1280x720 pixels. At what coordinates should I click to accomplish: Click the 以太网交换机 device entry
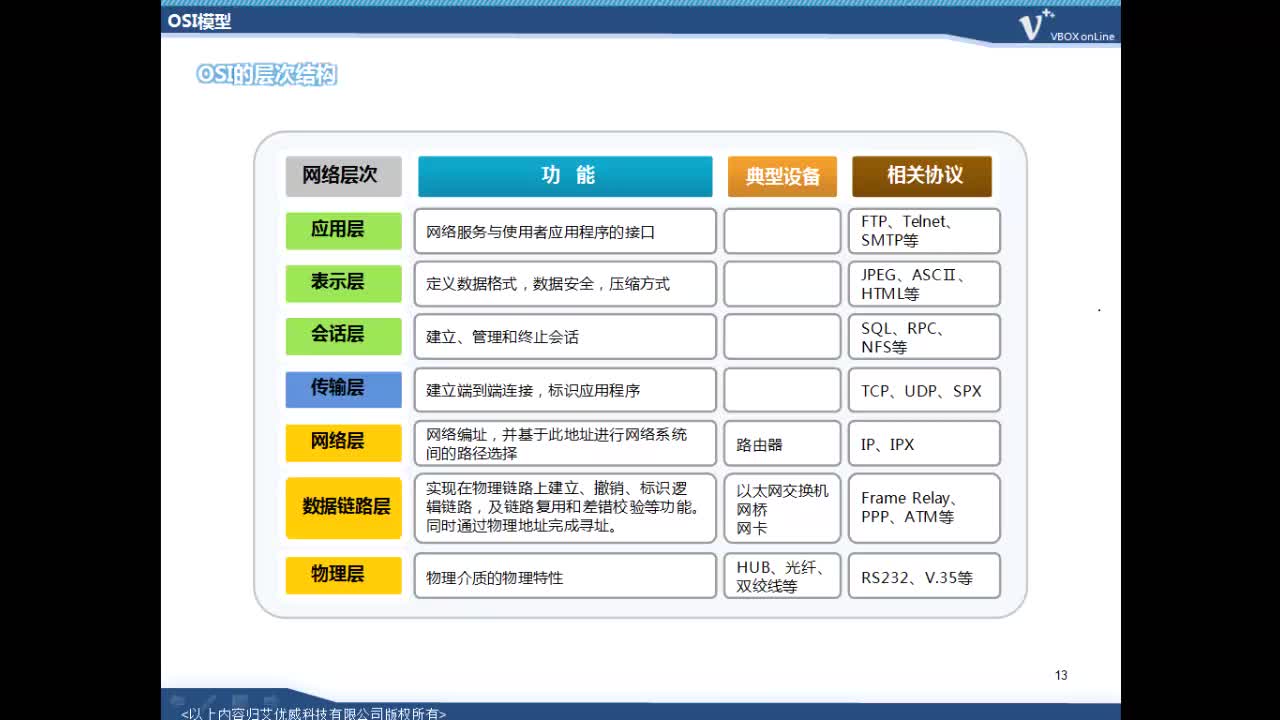point(782,491)
